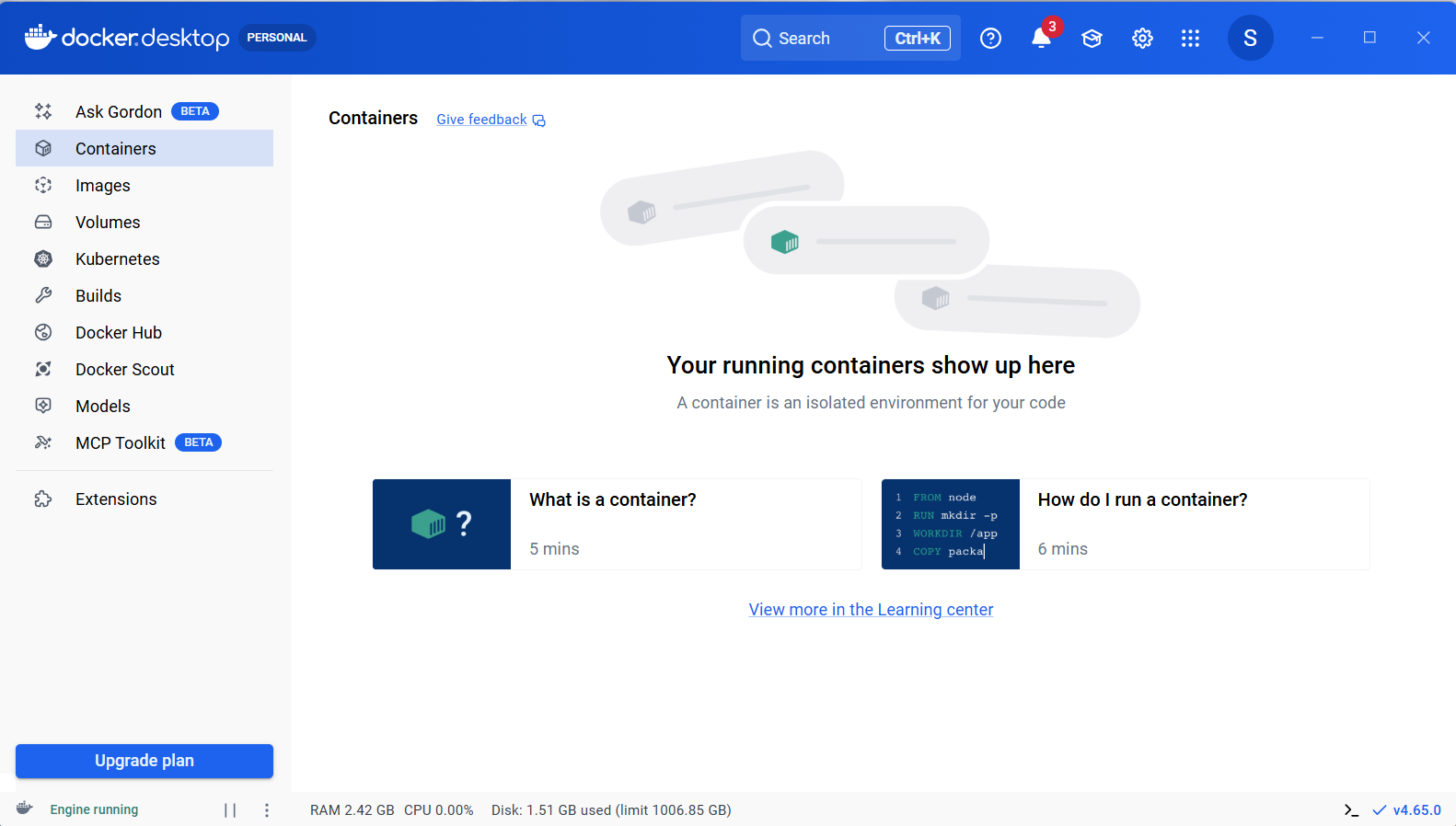
Task: Open the engine three-dot options menu
Action: (267, 810)
